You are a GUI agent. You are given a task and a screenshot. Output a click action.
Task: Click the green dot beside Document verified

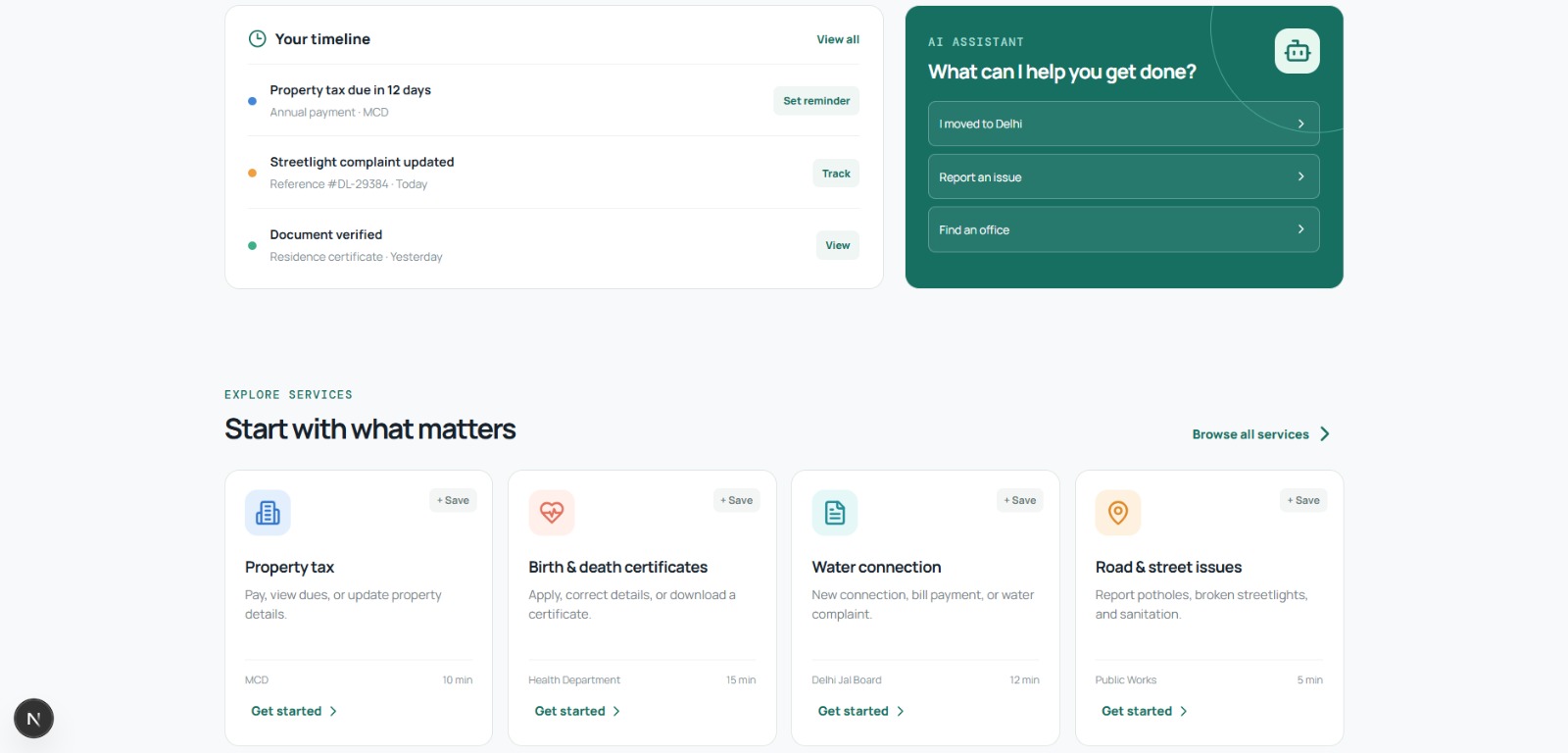[x=252, y=246]
